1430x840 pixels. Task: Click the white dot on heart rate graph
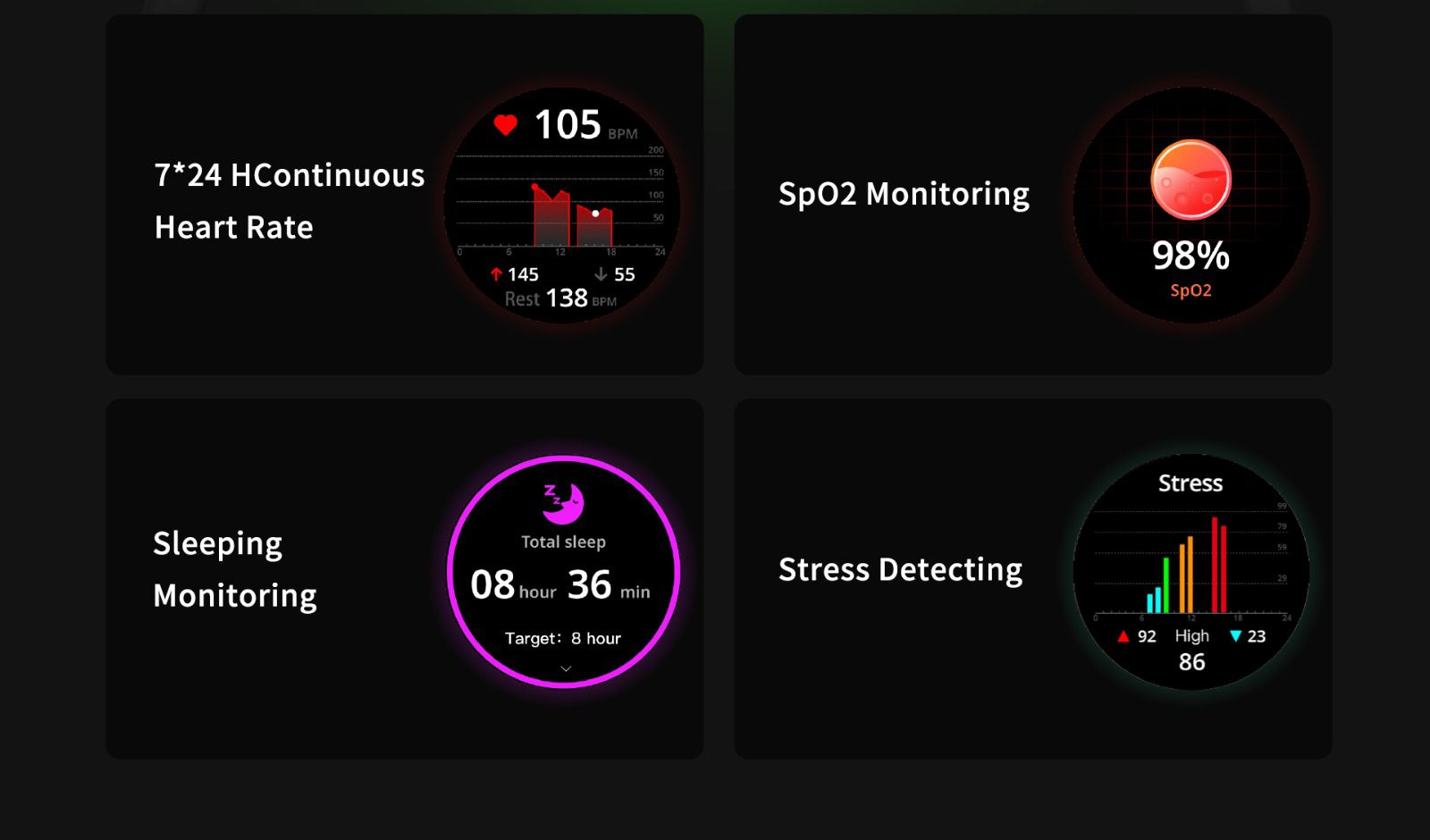click(595, 214)
